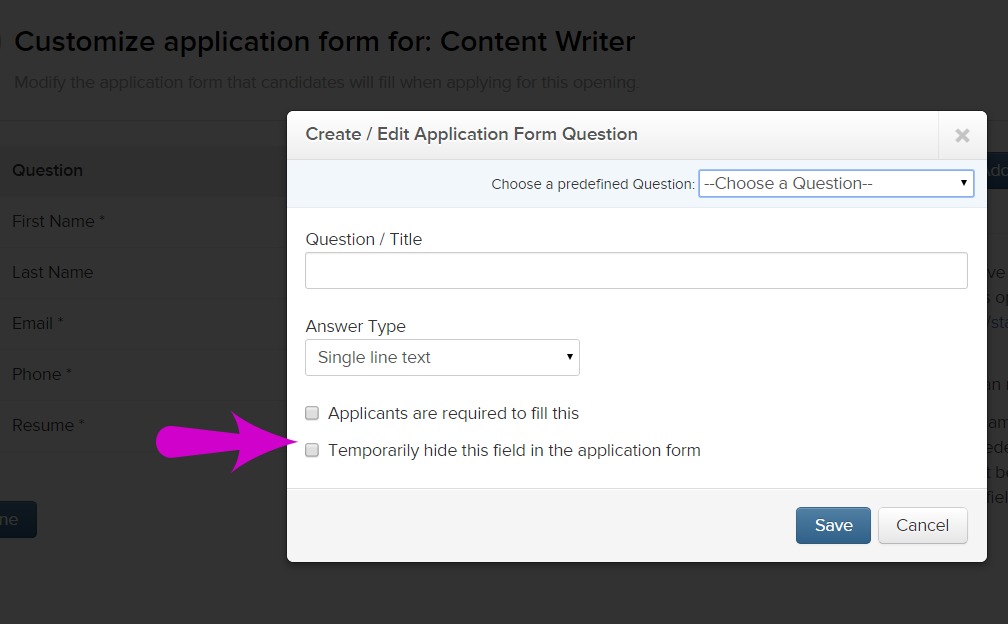Screen dimensions: 1008x624
Task: Click the Choose a predefined Question label
Action: pyautogui.click(x=593, y=184)
